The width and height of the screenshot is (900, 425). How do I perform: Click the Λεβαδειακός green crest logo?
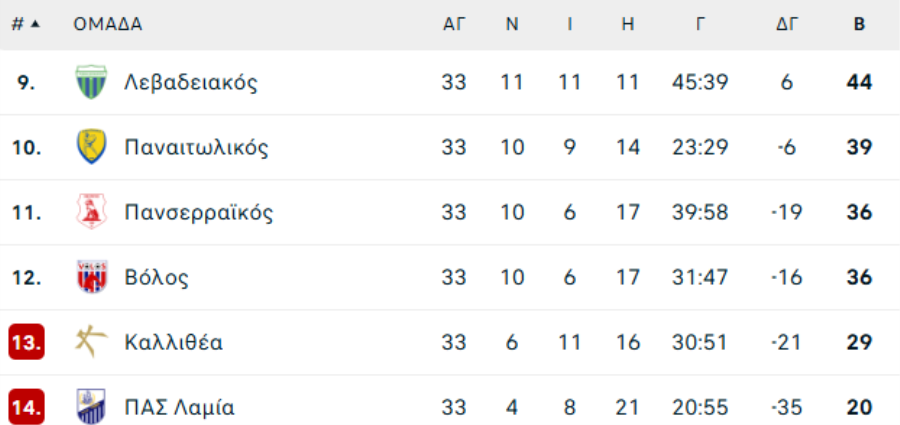(91, 82)
